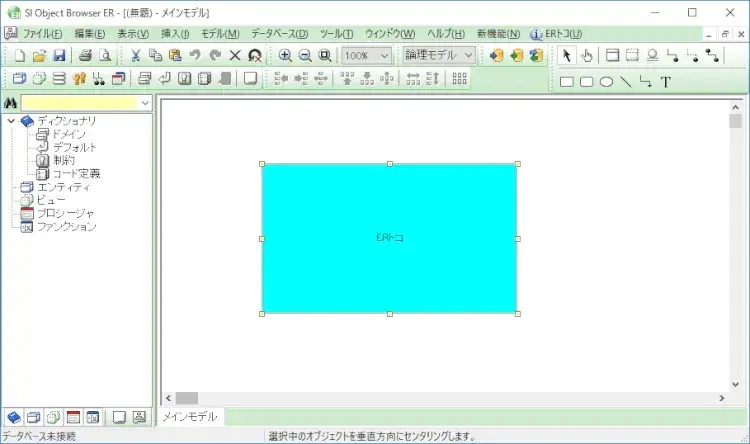Click the Cut scissors icon
Viewport: 750px width, 444px height.
[134, 56]
